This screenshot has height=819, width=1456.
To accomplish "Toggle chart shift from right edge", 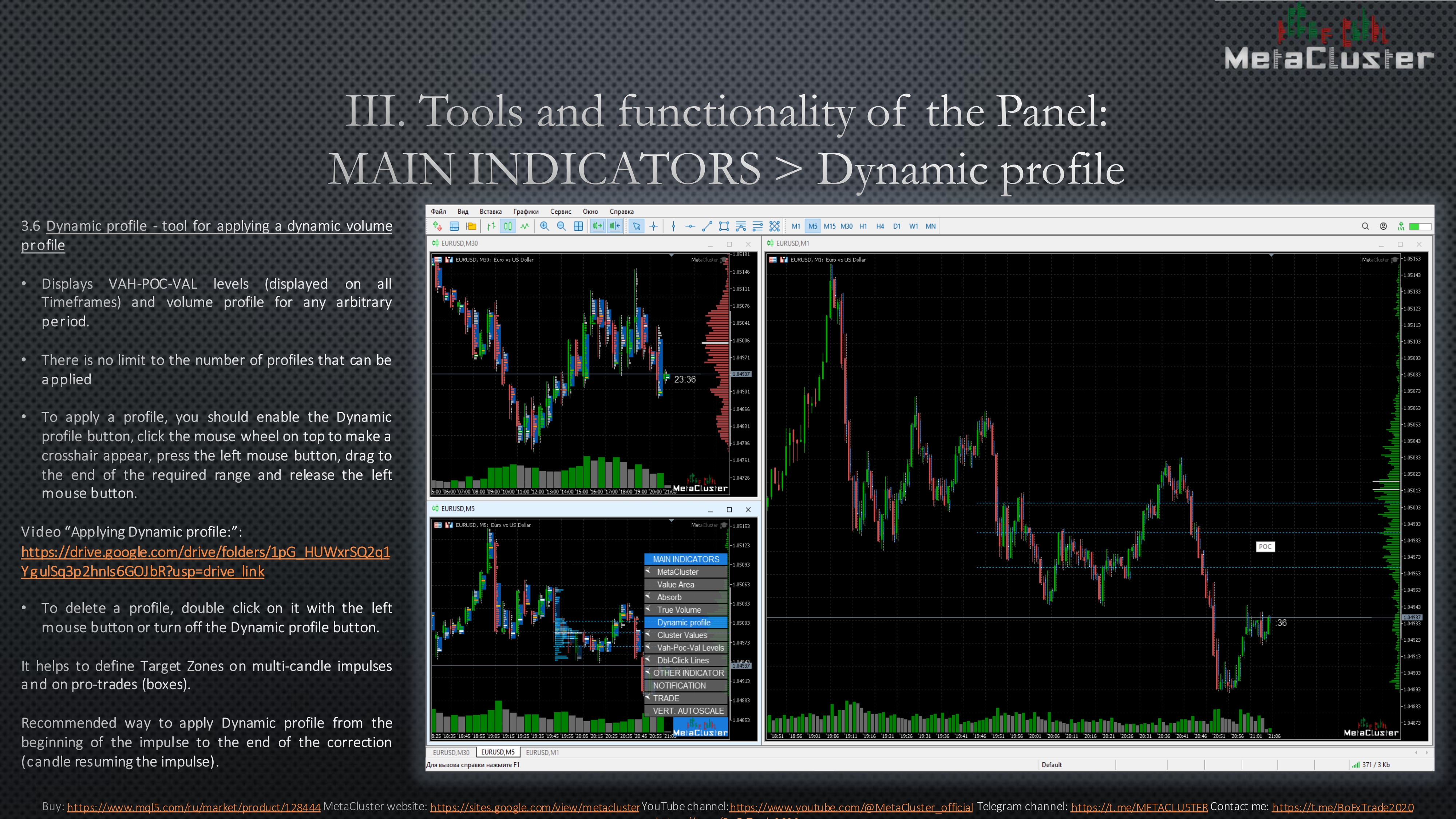I will coord(615,226).
